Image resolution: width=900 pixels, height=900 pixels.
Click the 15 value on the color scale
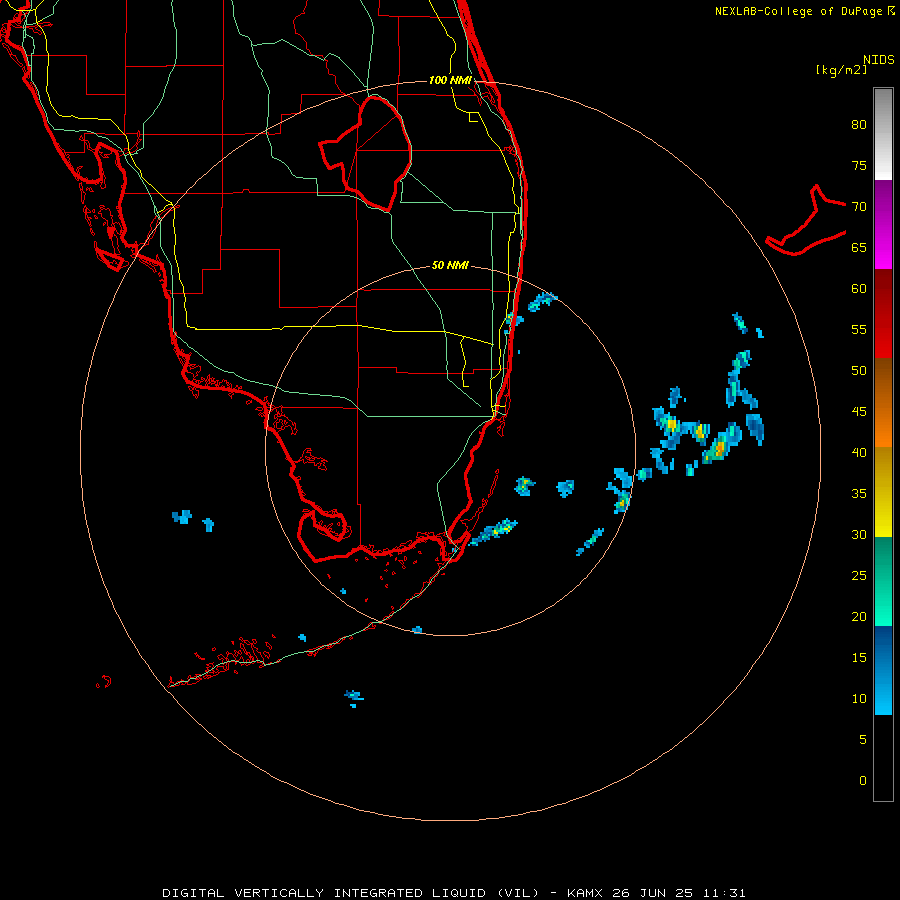click(859, 658)
